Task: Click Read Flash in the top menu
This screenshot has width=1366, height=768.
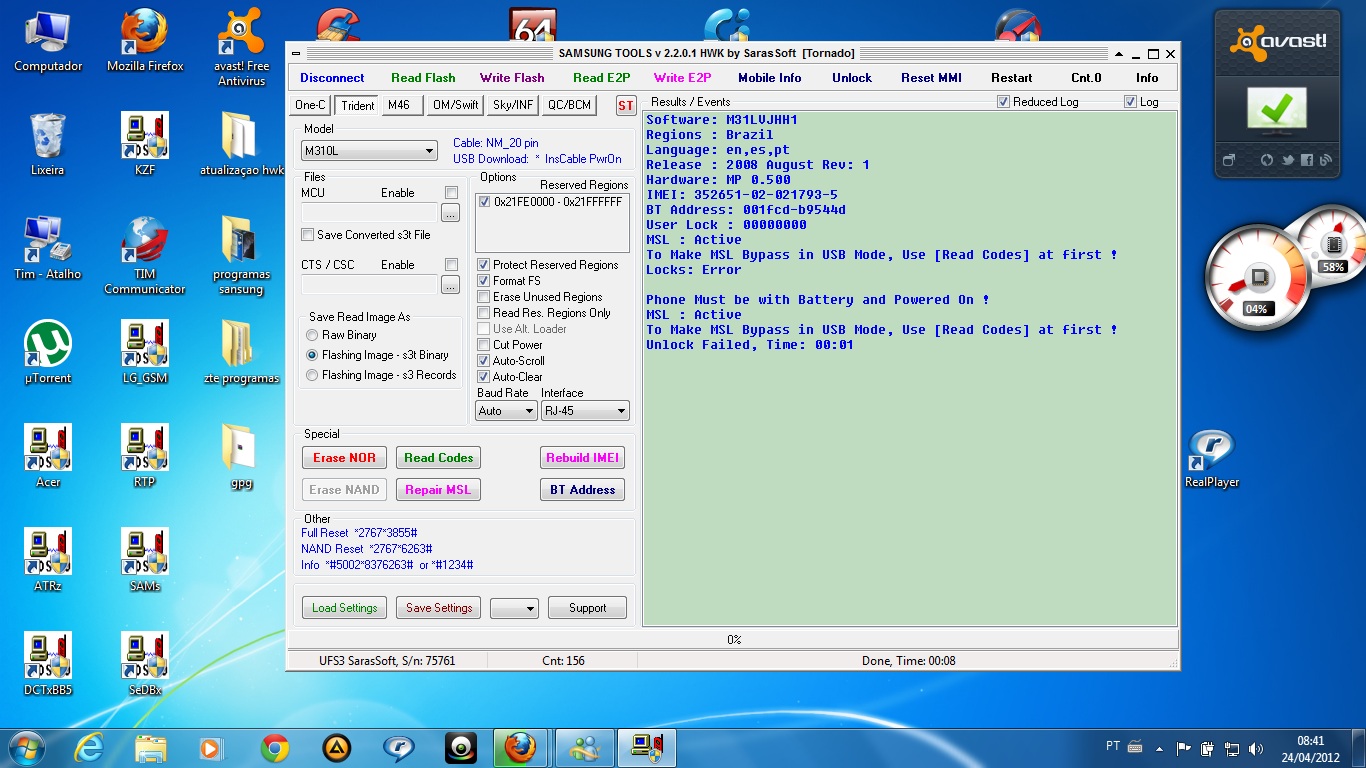Action: click(423, 78)
